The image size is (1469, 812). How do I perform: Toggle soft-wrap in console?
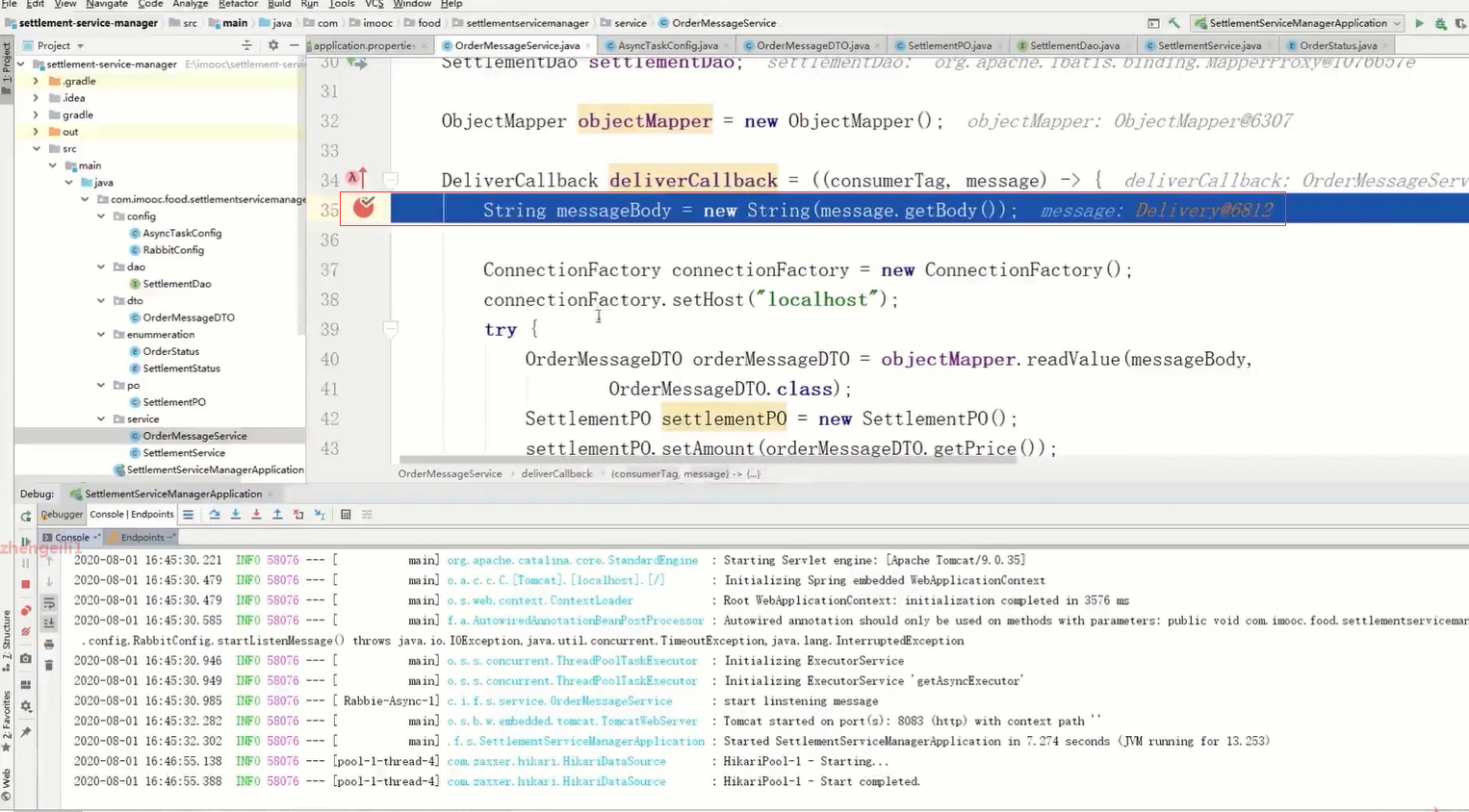click(x=49, y=603)
